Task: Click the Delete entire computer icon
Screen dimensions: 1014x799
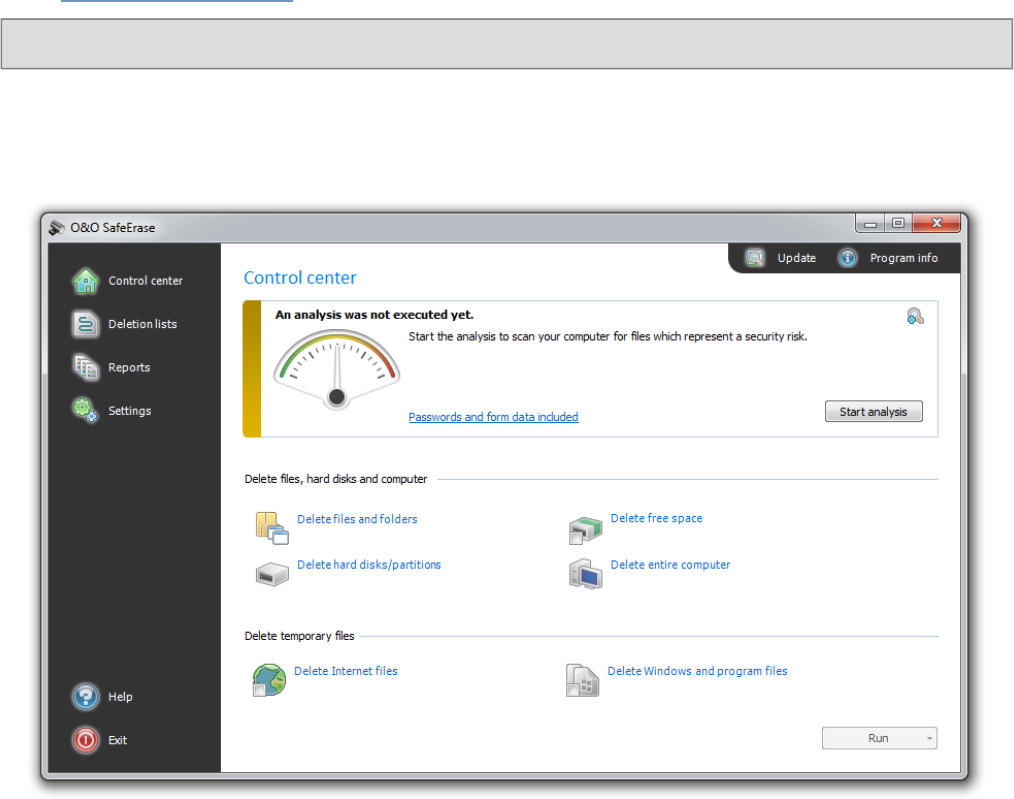Action: [x=585, y=574]
